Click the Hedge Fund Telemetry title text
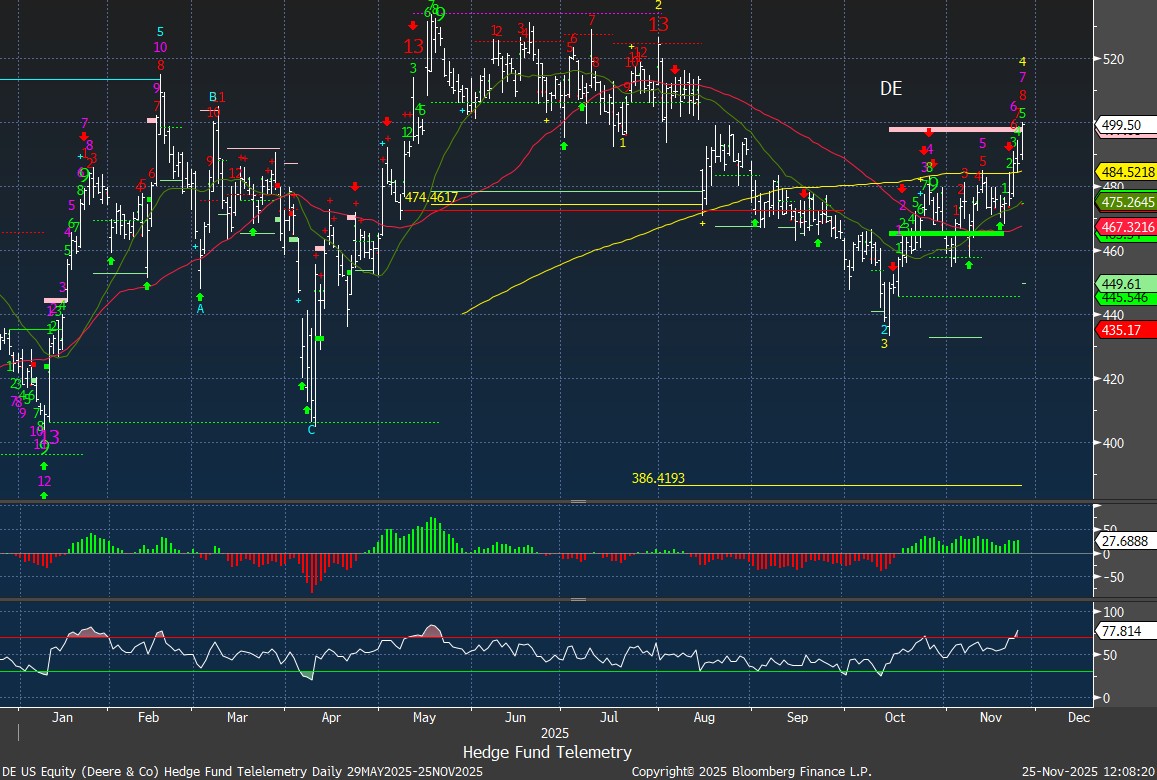Viewport: 1157px width, 780px height. (x=547, y=751)
